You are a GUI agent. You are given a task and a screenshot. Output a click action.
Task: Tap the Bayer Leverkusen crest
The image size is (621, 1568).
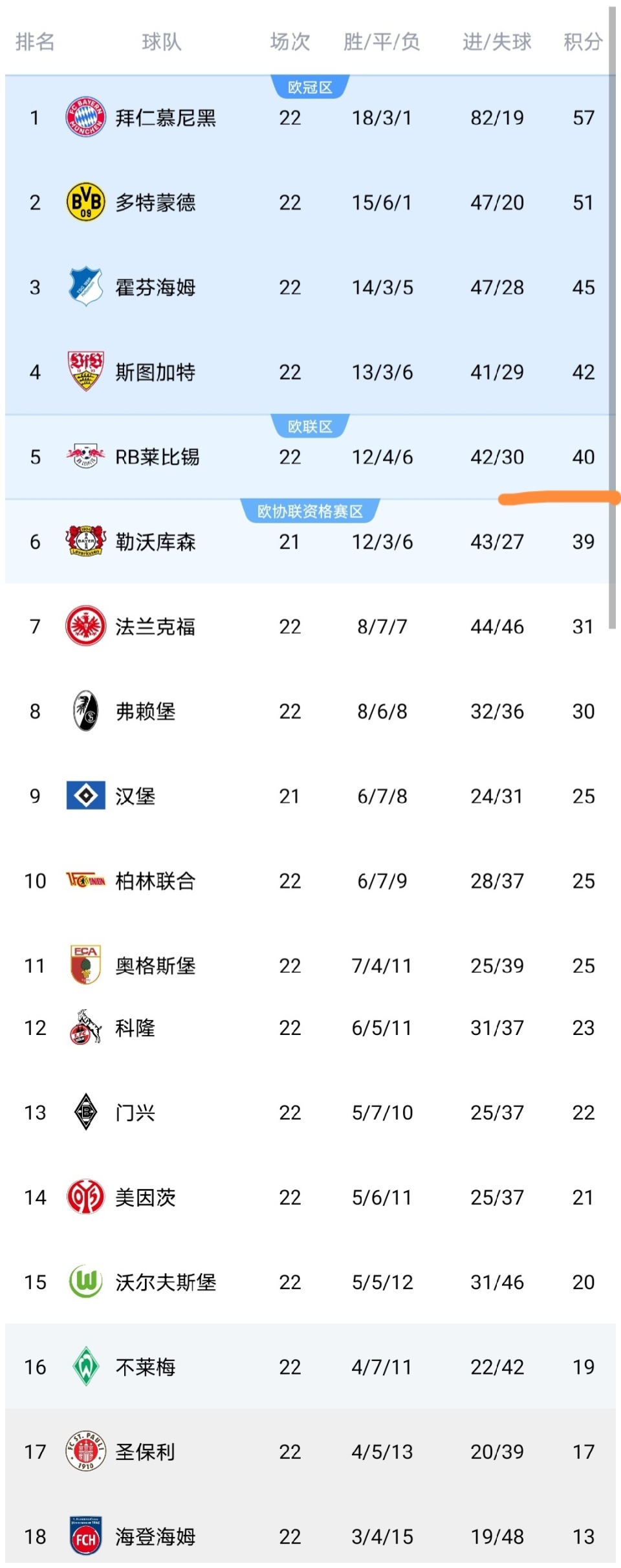[85, 541]
